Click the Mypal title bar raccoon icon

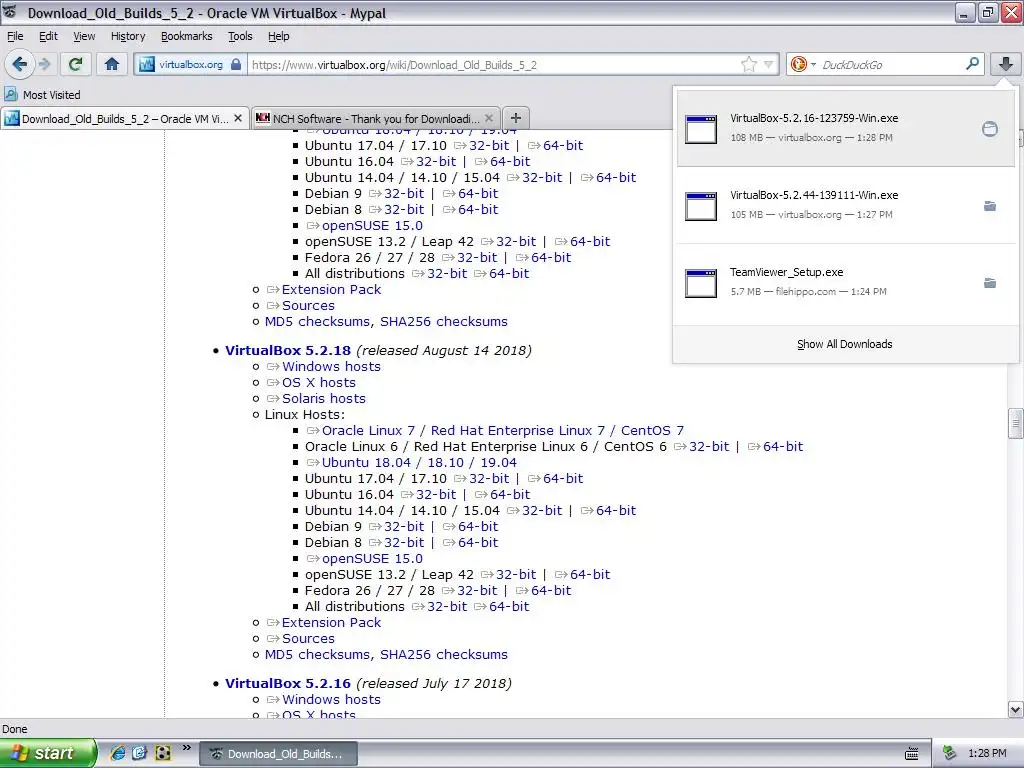[x=10, y=12]
